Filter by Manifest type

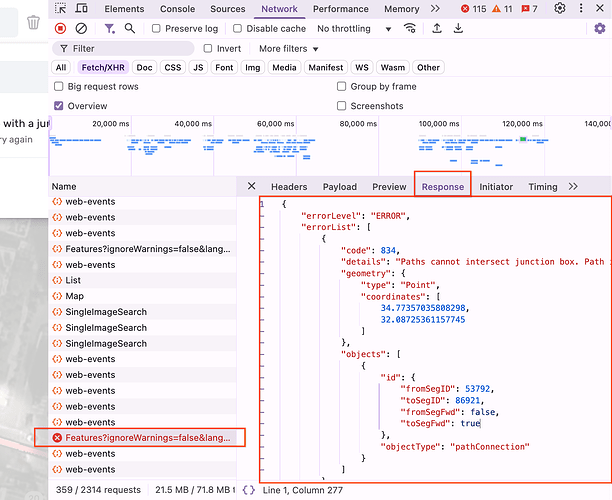coord(326,68)
